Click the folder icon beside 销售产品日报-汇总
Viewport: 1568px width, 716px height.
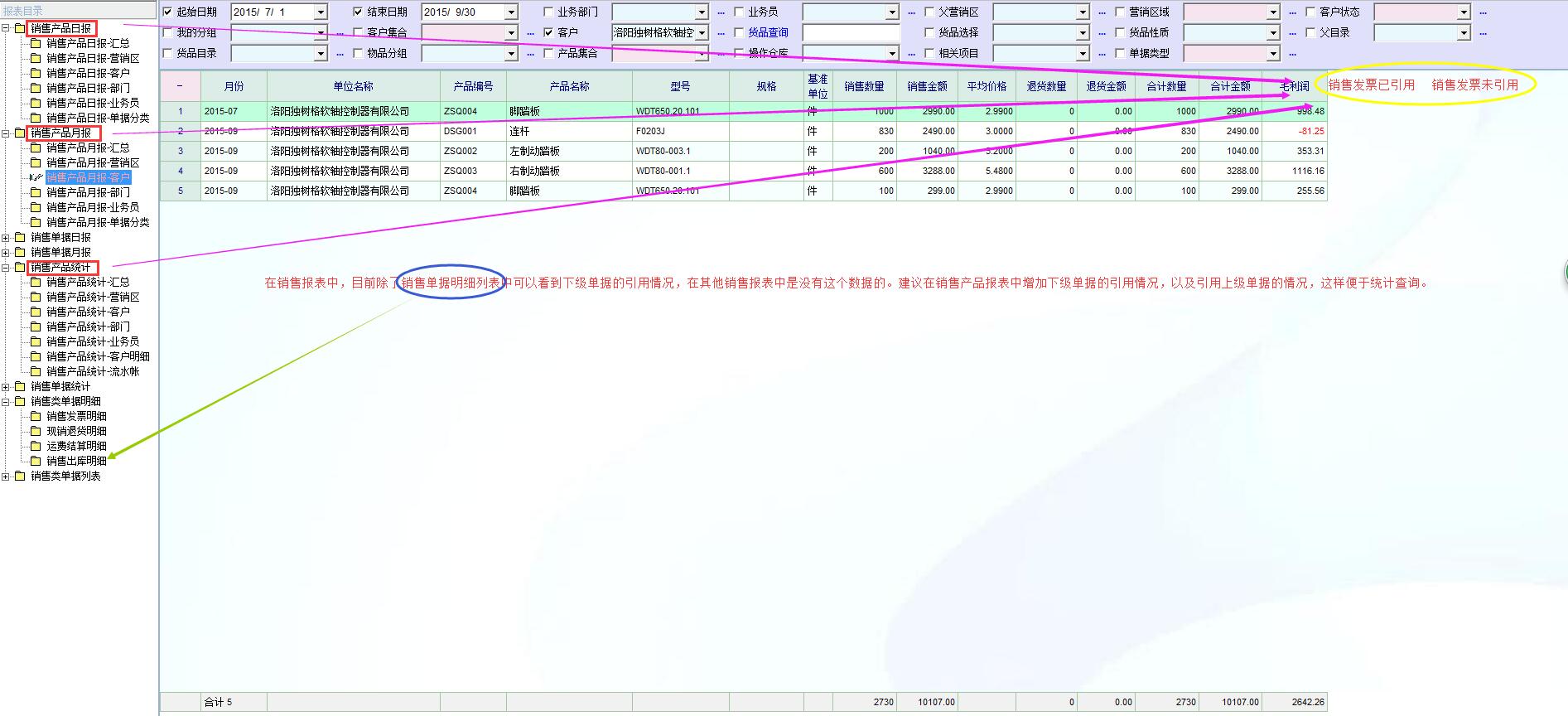click(36, 43)
